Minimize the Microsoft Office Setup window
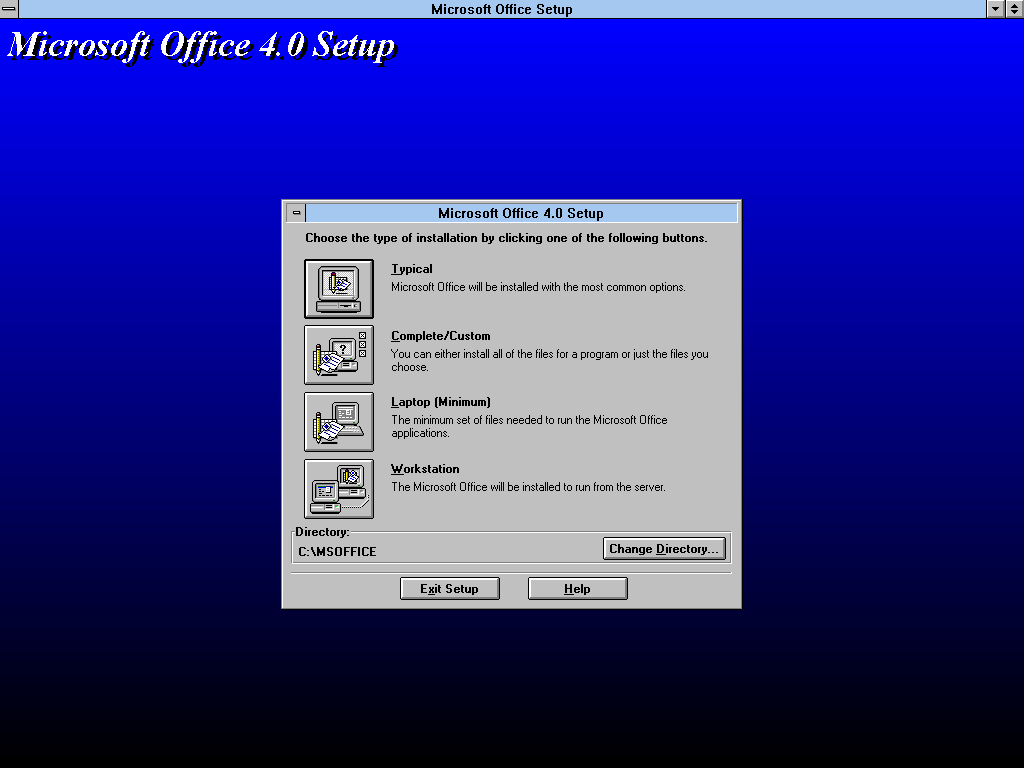 [995, 8]
